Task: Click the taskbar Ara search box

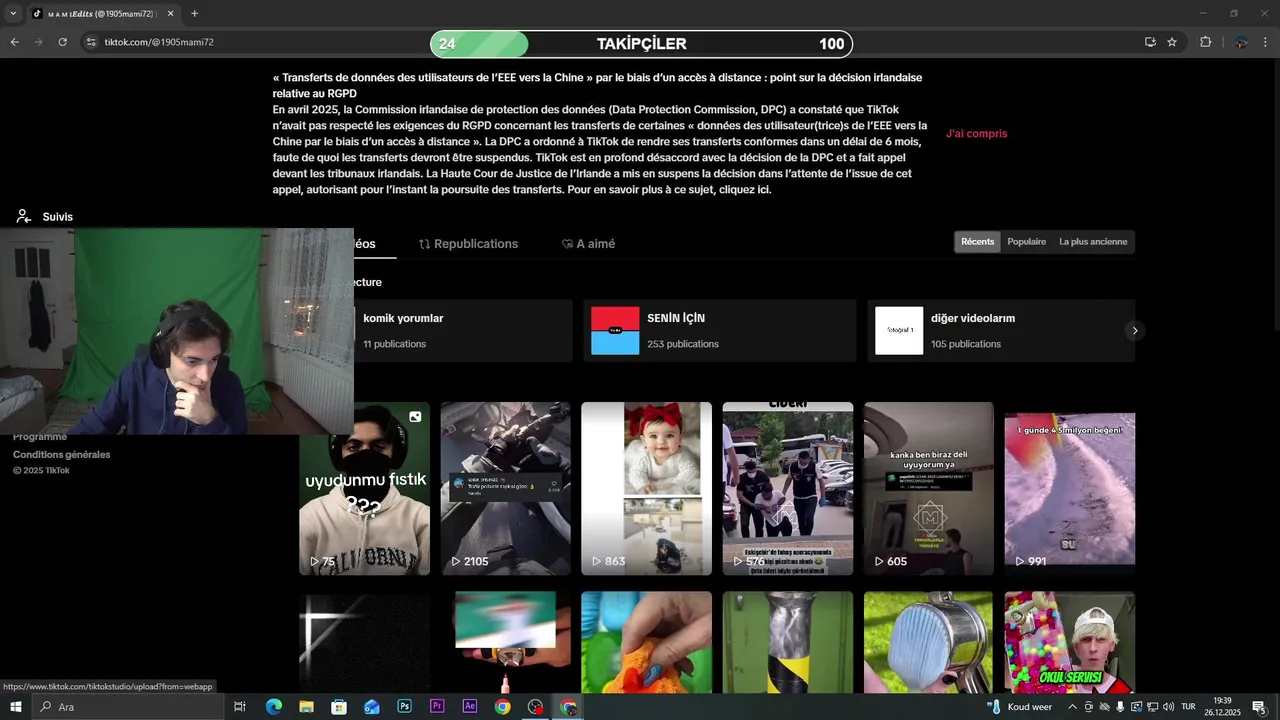Action: [x=127, y=707]
